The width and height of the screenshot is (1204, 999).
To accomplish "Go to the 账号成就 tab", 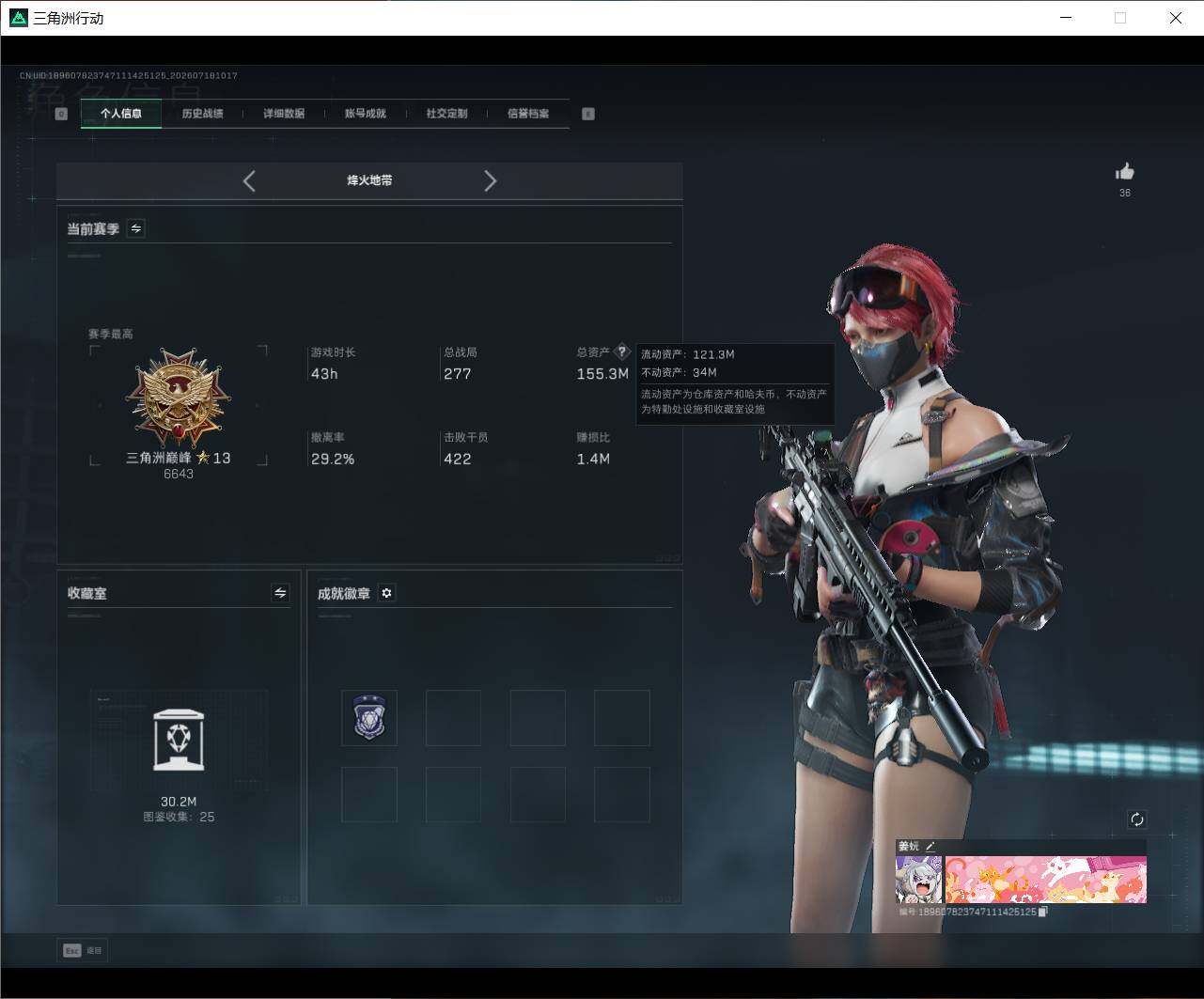I will [365, 114].
